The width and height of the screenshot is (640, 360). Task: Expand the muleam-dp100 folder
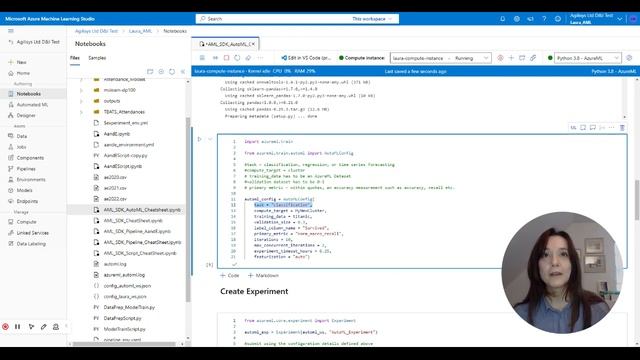81,90
